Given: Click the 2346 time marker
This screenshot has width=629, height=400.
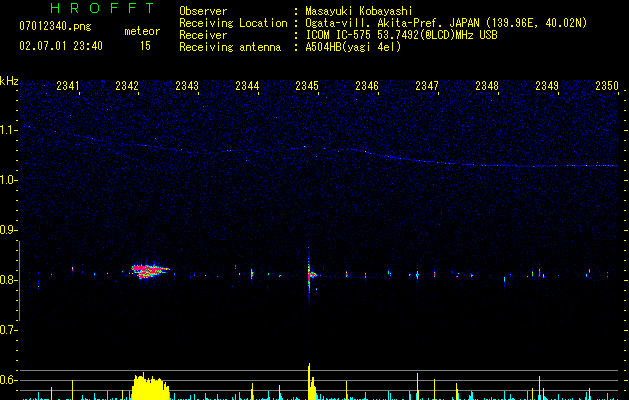Looking at the screenshot, I should click(x=367, y=86).
